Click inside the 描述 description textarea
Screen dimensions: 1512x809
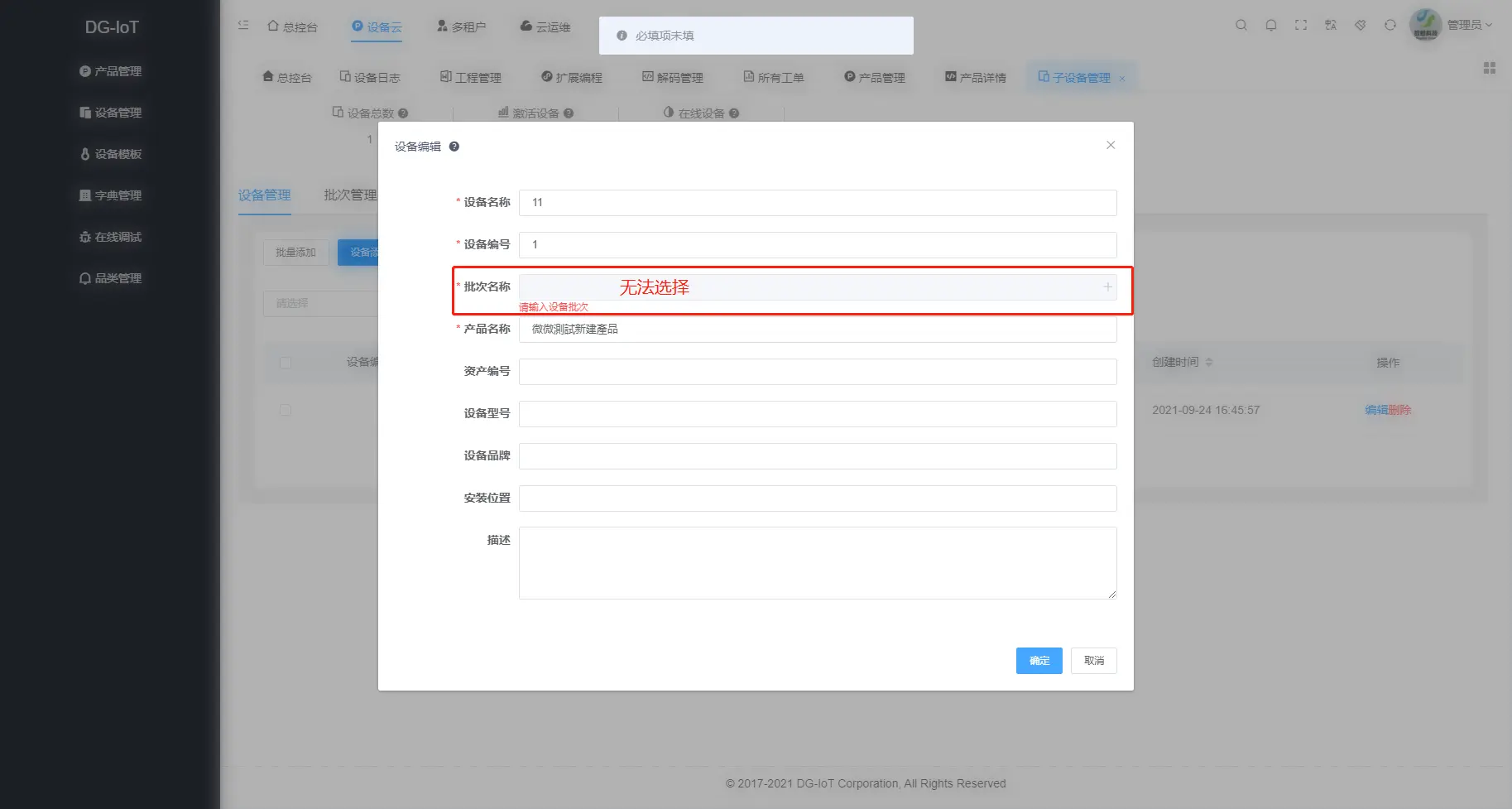[817, 563]
